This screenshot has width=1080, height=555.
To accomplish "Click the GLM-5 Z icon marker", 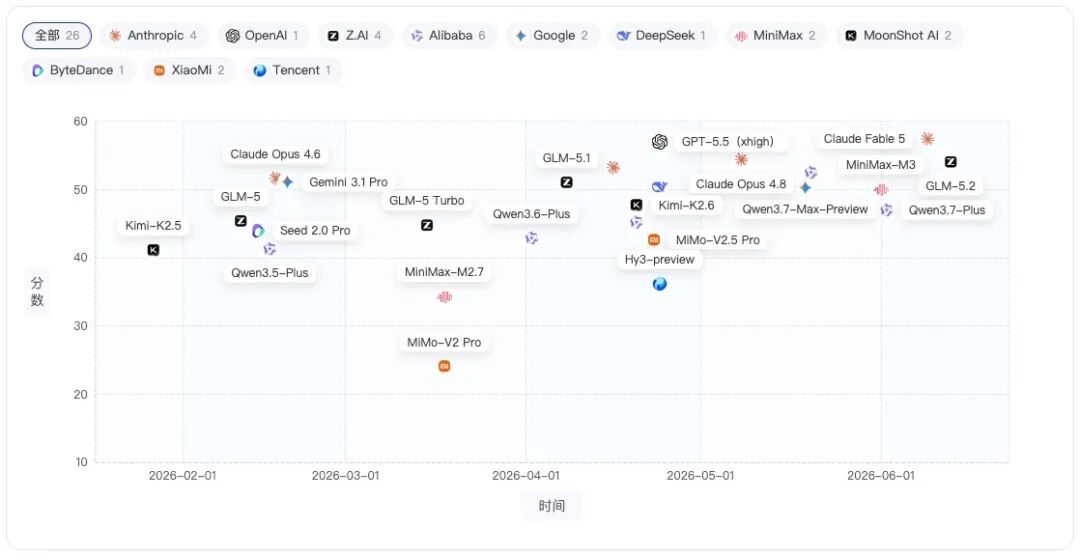I will 240,221.
